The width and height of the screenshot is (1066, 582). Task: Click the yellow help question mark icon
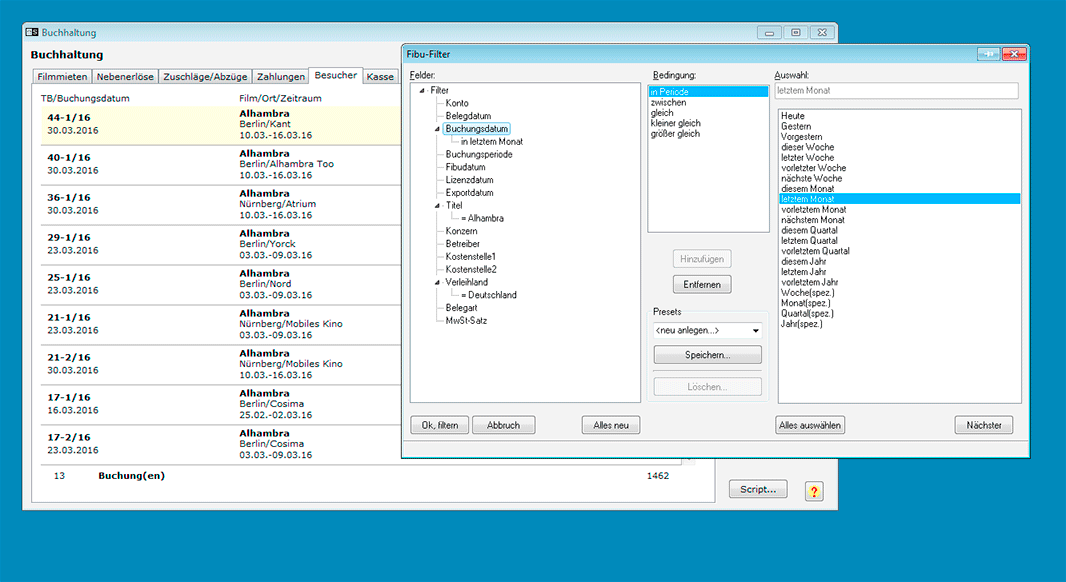[814, 491]
